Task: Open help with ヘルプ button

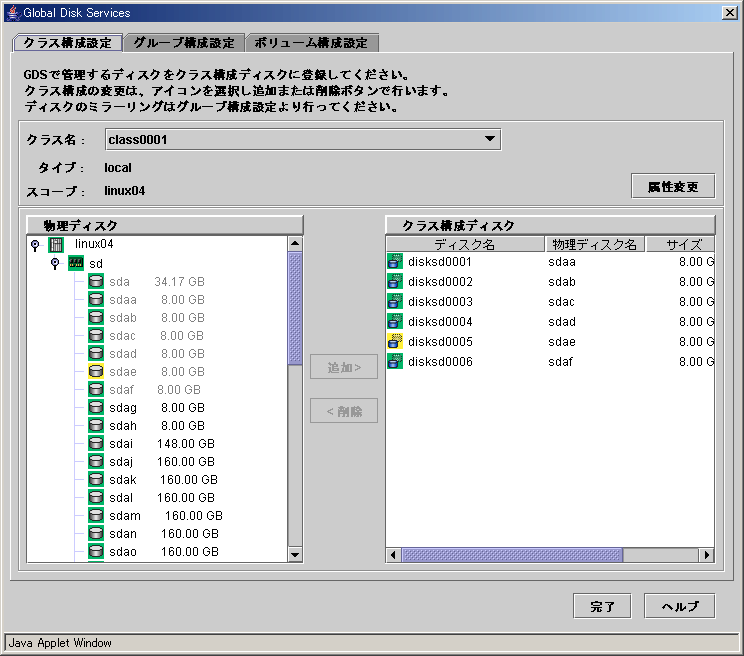Action: click(x=680, y=606)
